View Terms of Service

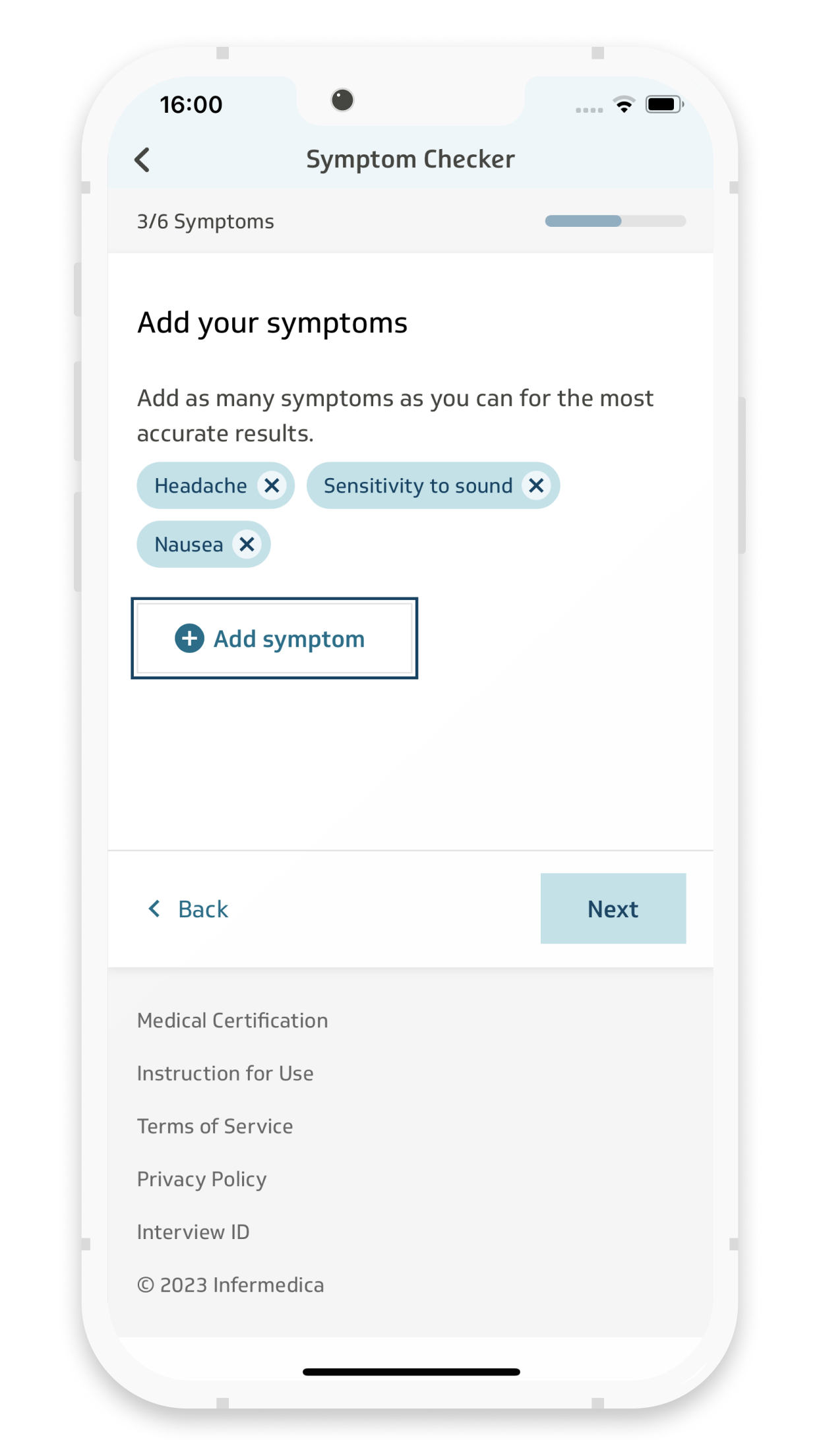(215, 1126)
